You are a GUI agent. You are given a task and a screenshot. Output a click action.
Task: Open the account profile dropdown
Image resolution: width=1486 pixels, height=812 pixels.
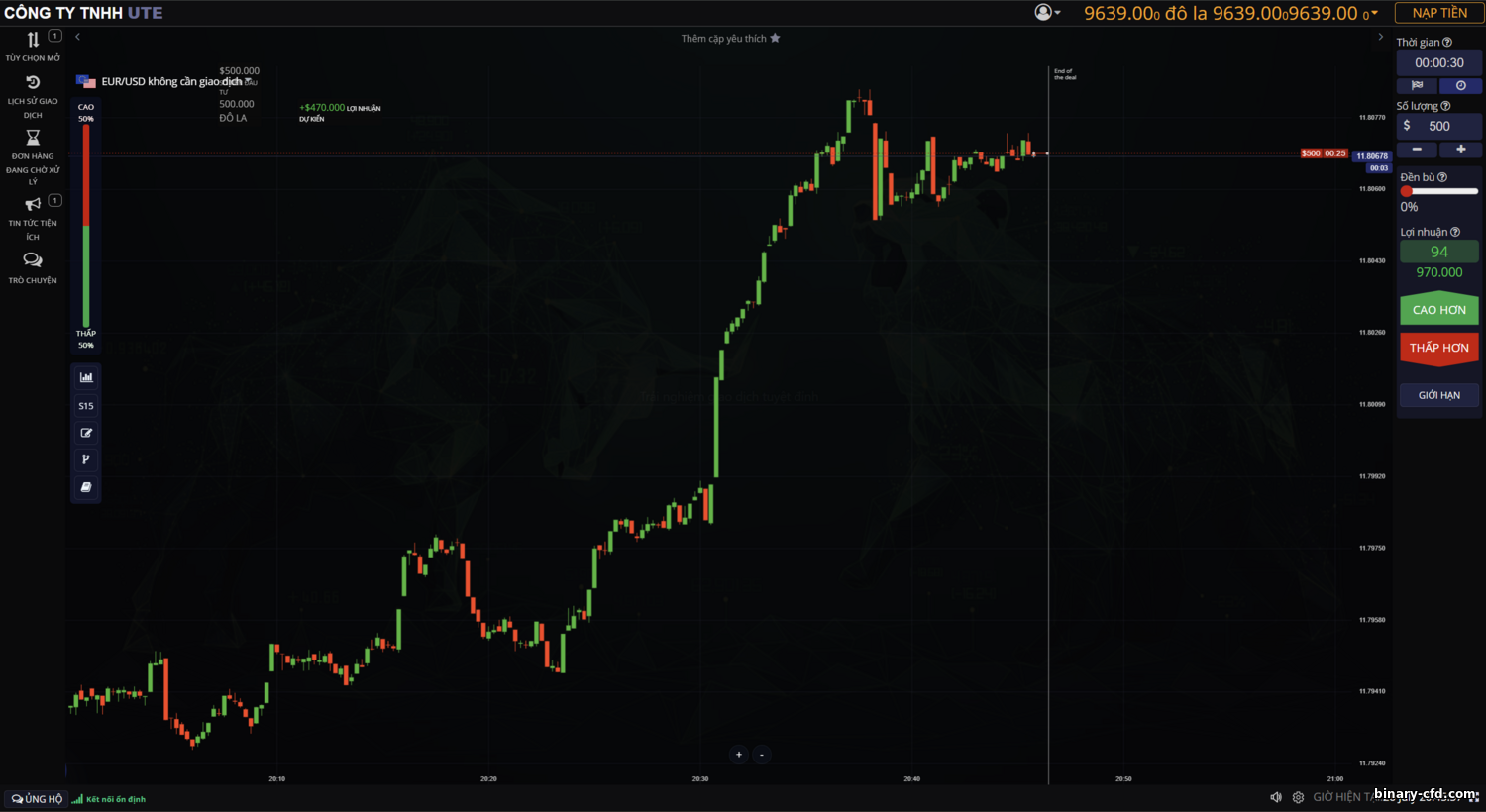1043,13
